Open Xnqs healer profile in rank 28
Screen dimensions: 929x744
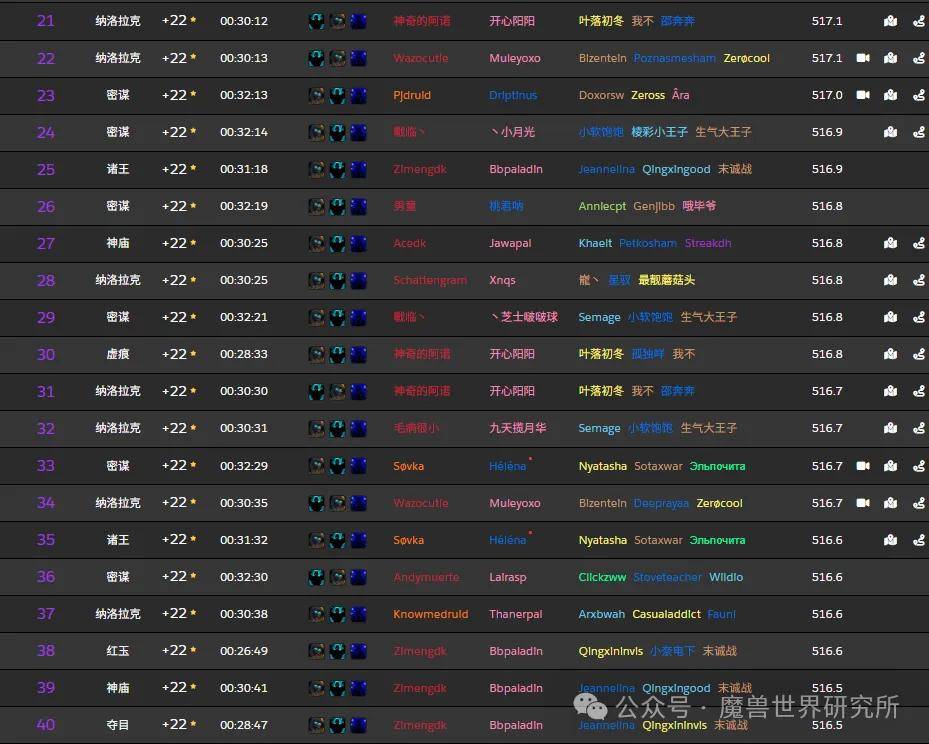click(502, 280)
